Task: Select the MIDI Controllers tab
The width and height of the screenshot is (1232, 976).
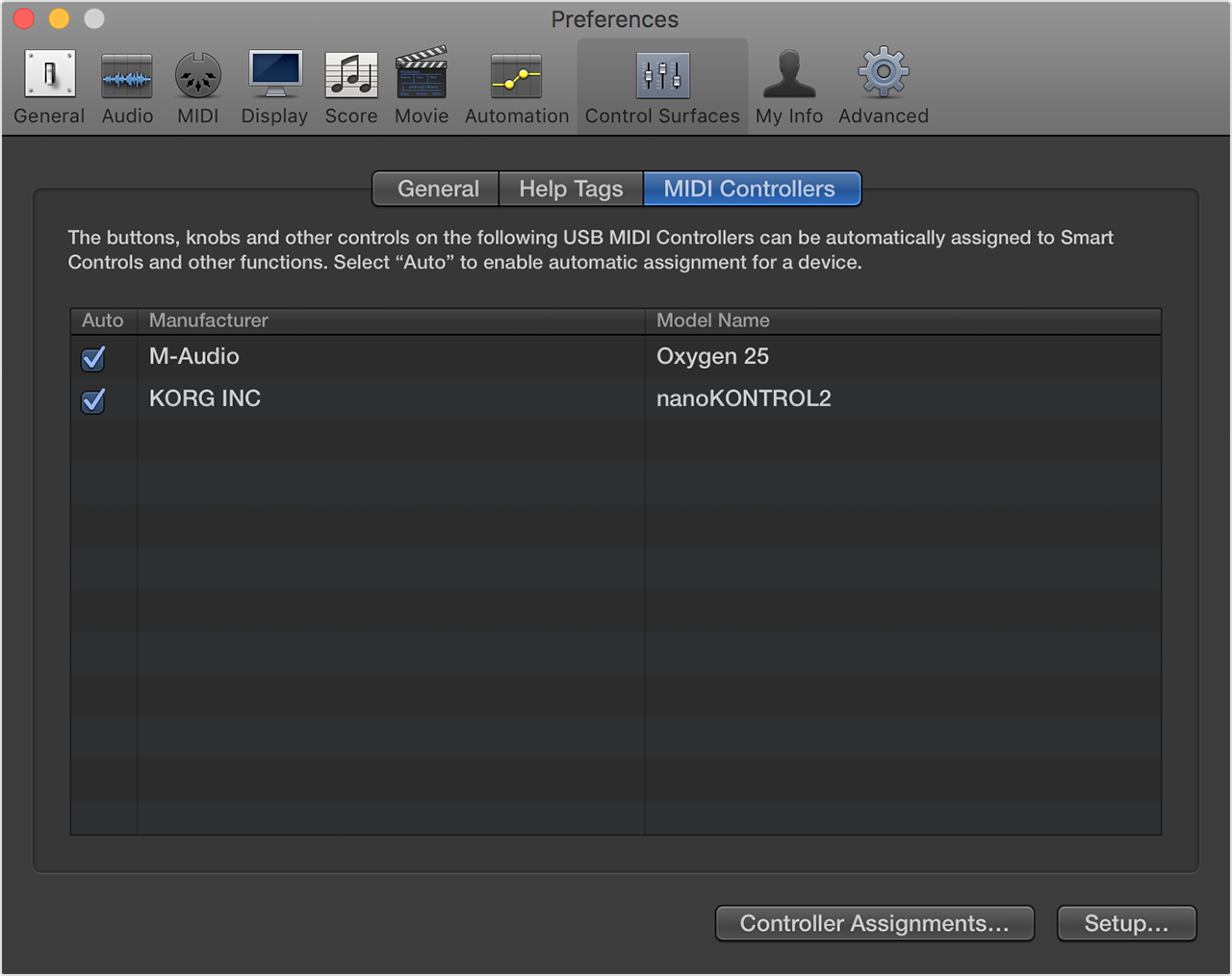Action: [751, 189]
